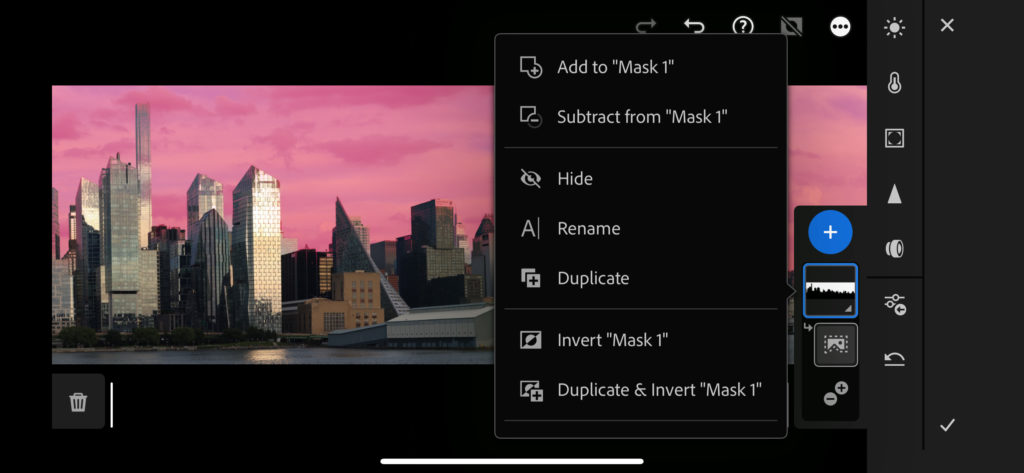The image size is (1024, 473).
Task: Tap the undo arrow icon
Action: (694, 26)
